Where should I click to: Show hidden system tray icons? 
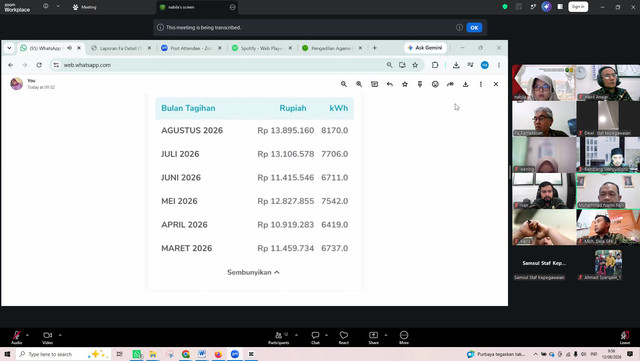tap(535, 354)
